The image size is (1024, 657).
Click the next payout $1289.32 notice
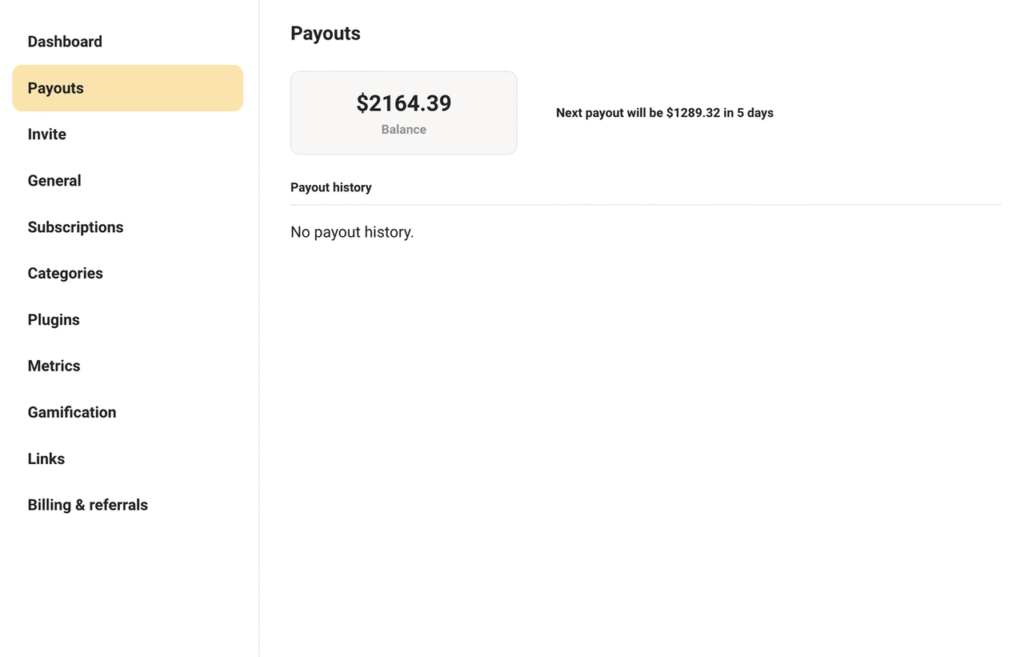(665, 113)
